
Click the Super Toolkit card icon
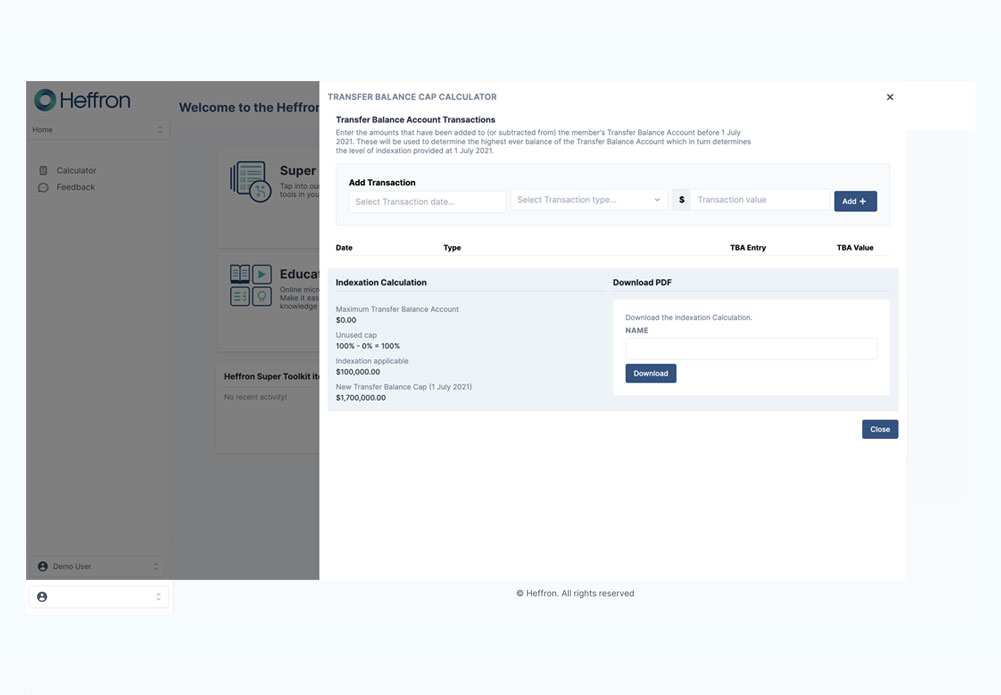click(250, 181)
